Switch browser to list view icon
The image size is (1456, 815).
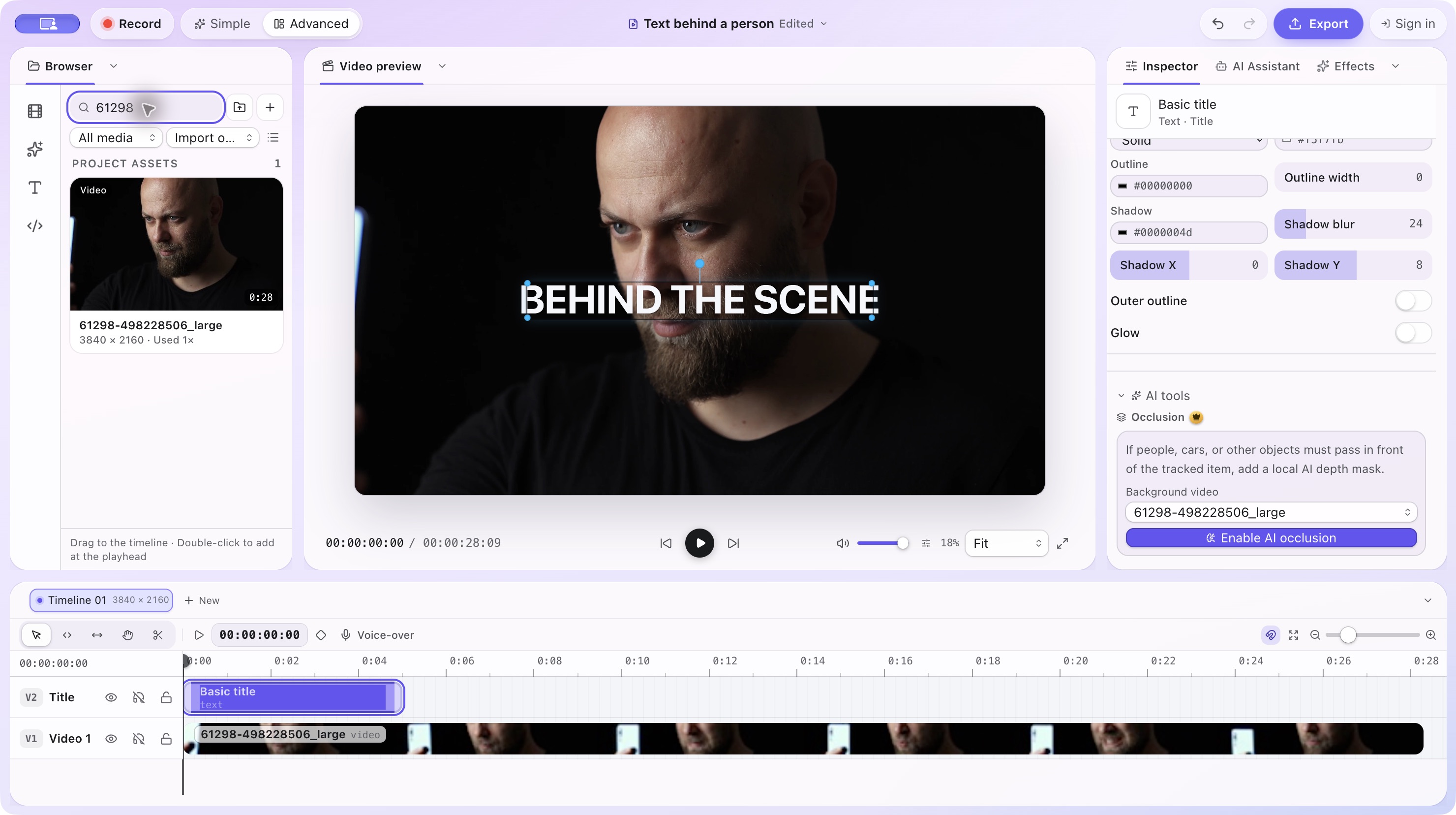tap(273, 137)
